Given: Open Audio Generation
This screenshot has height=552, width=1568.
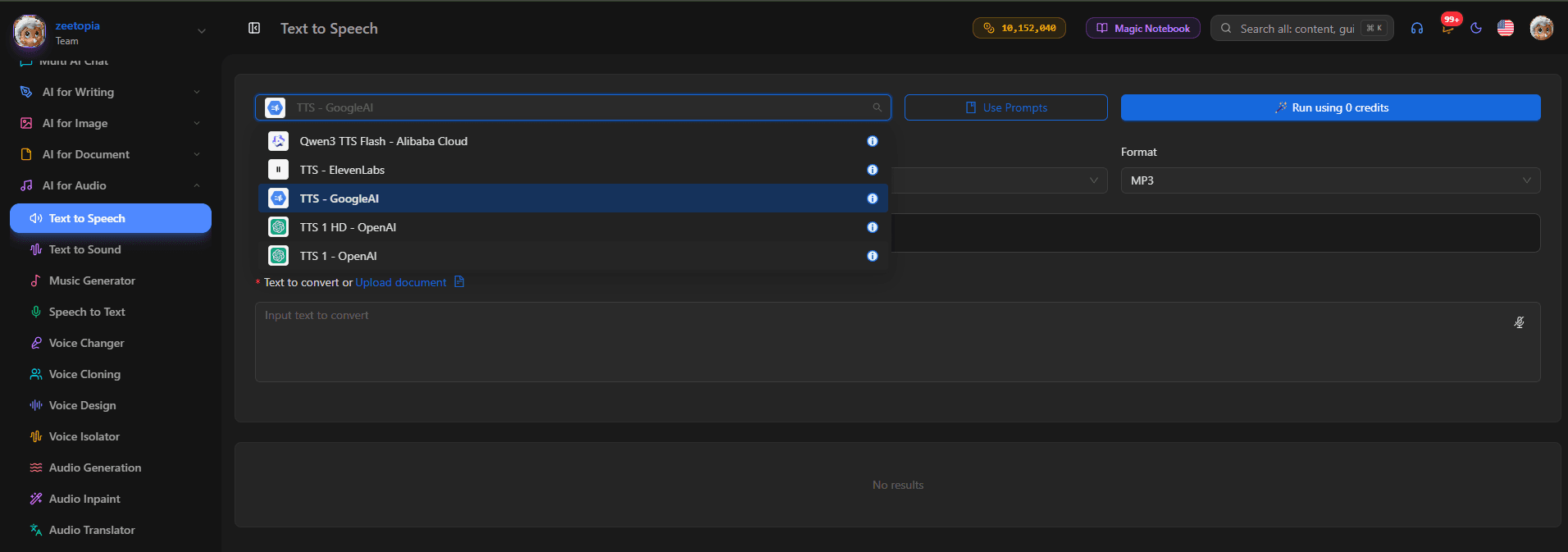Looking at the screenshot, I should pos(111,468).
